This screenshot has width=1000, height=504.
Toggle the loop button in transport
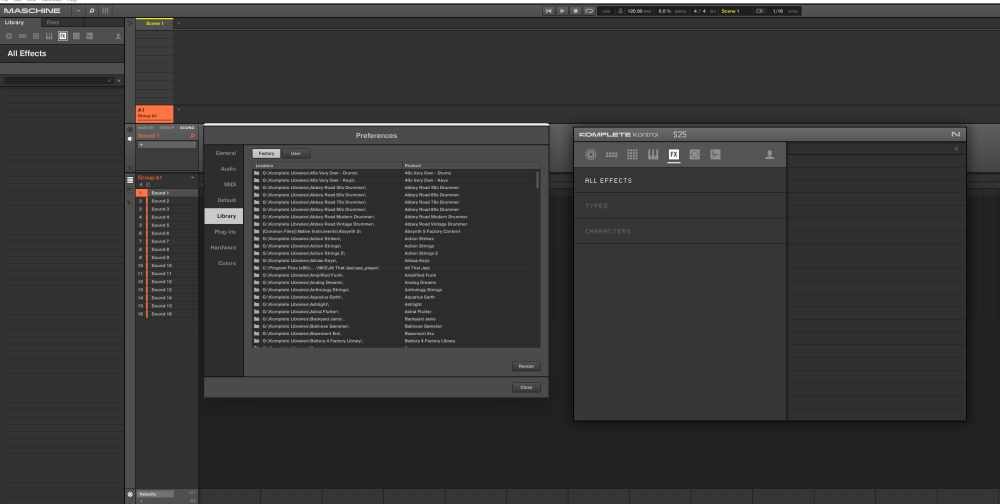point(589,11)
